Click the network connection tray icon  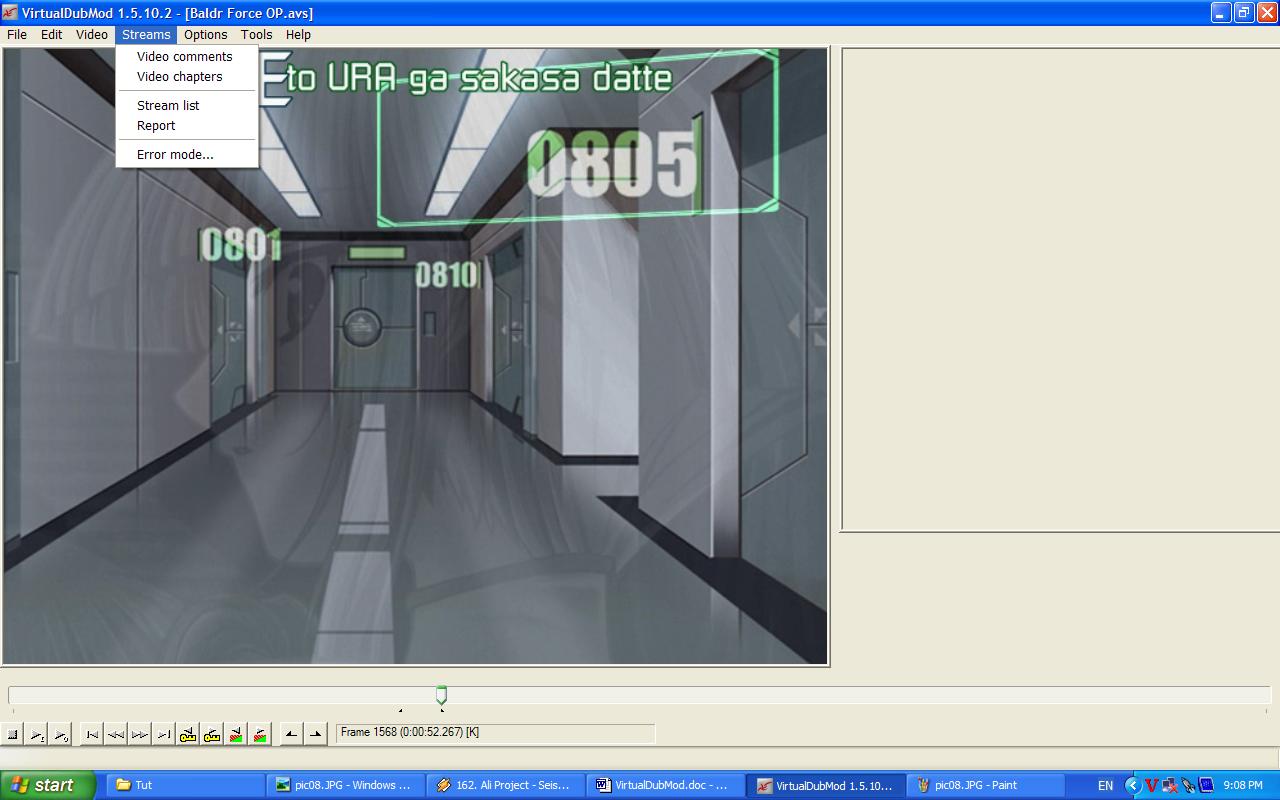point(1169,785)
